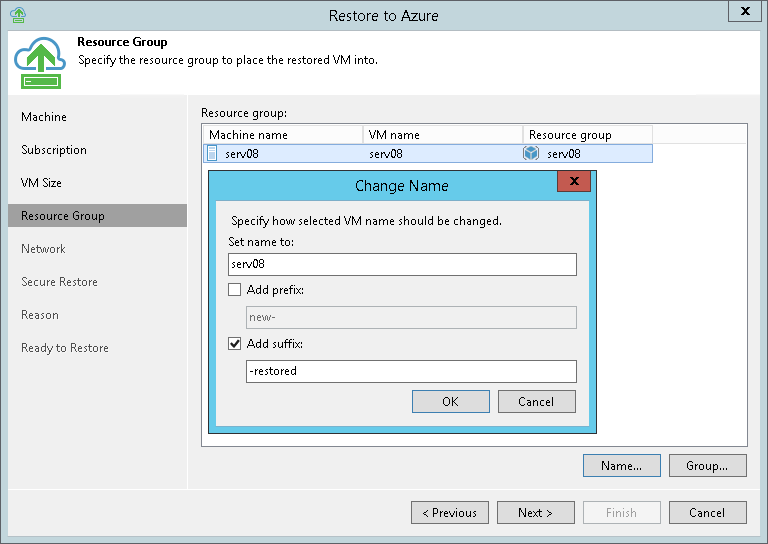Close the Change Name dialog via red X

573,182
